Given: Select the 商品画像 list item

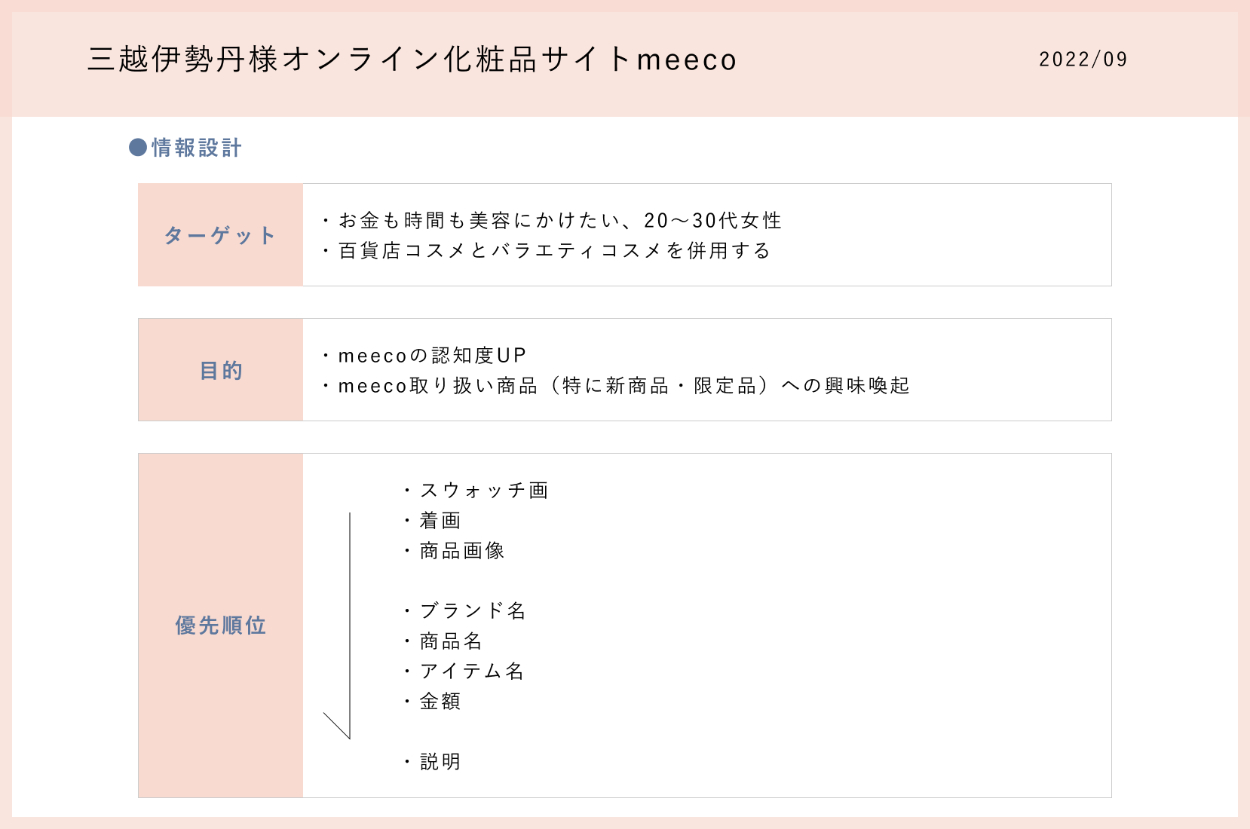Looking at the screenshot, I should tap(454, 551).
